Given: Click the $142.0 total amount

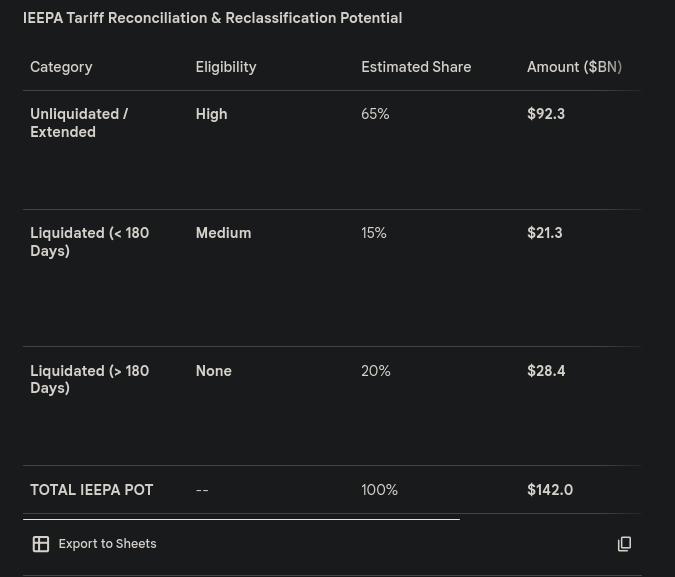Looking at the screenshot, I should [x=550, y=490].
